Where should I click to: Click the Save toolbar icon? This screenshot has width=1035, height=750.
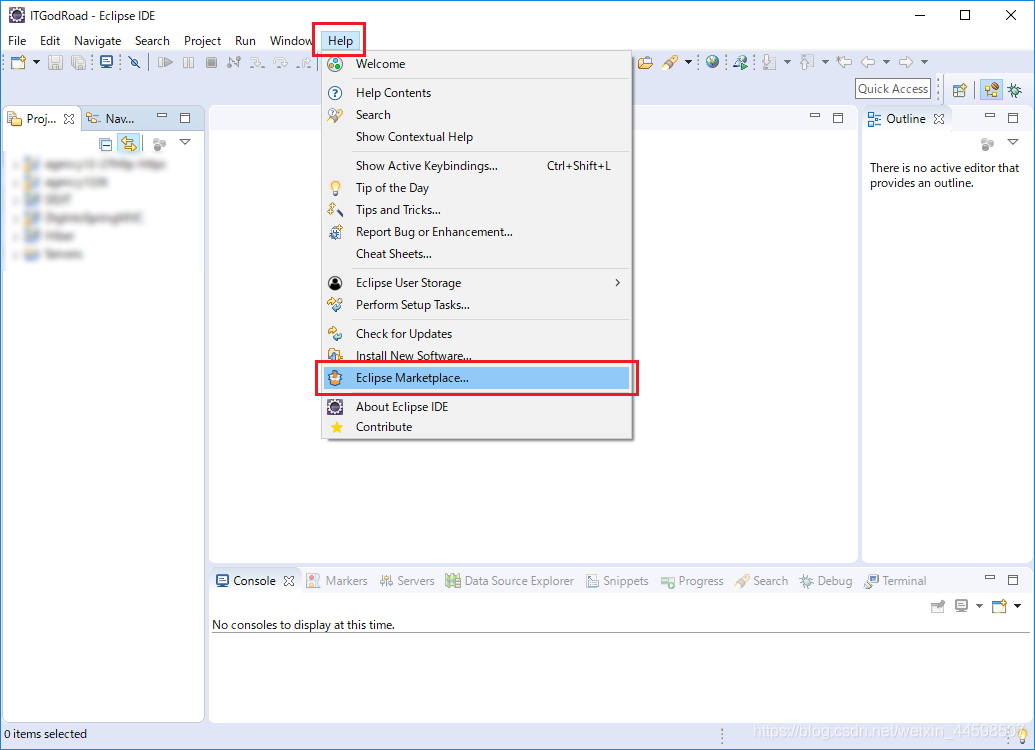pyautogui.click(x=55, y=62)
